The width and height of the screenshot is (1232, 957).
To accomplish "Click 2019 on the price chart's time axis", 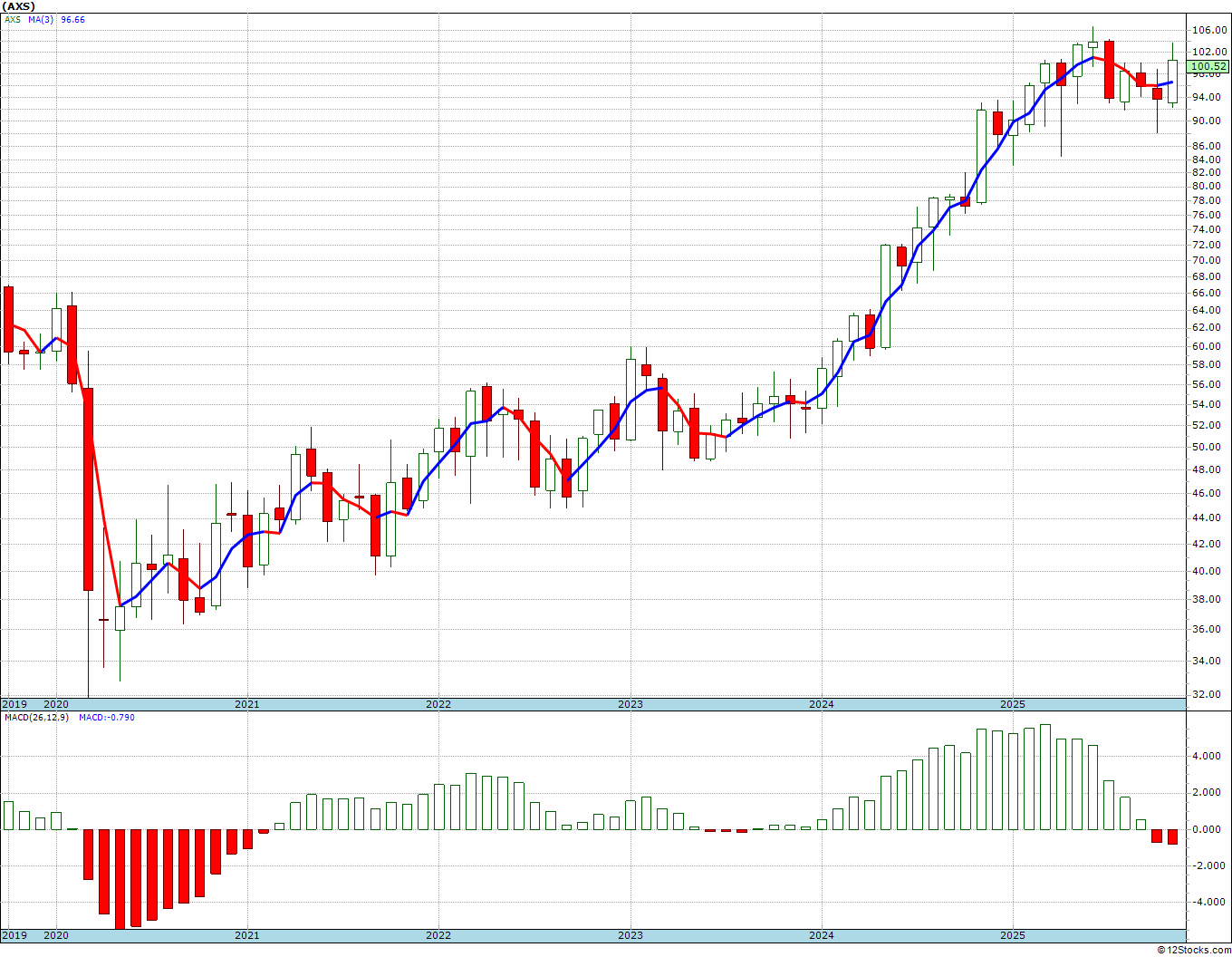I will click(x=14, y=704).
